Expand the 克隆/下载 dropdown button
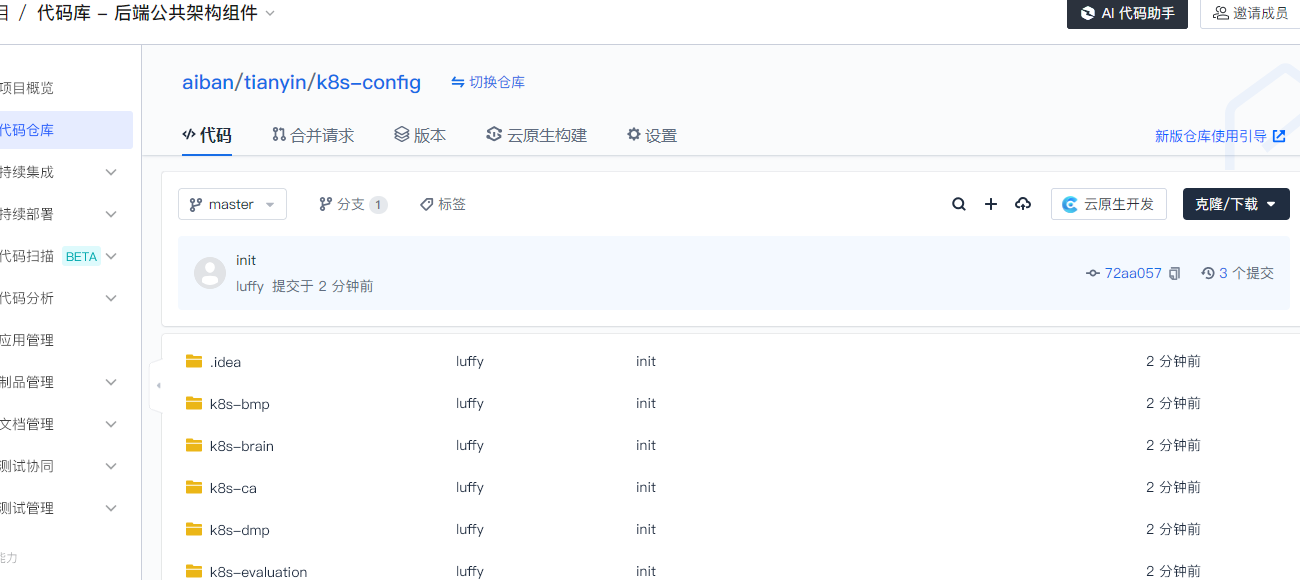The height and width of the screenshot is (580, 1300). point(1236,204)
